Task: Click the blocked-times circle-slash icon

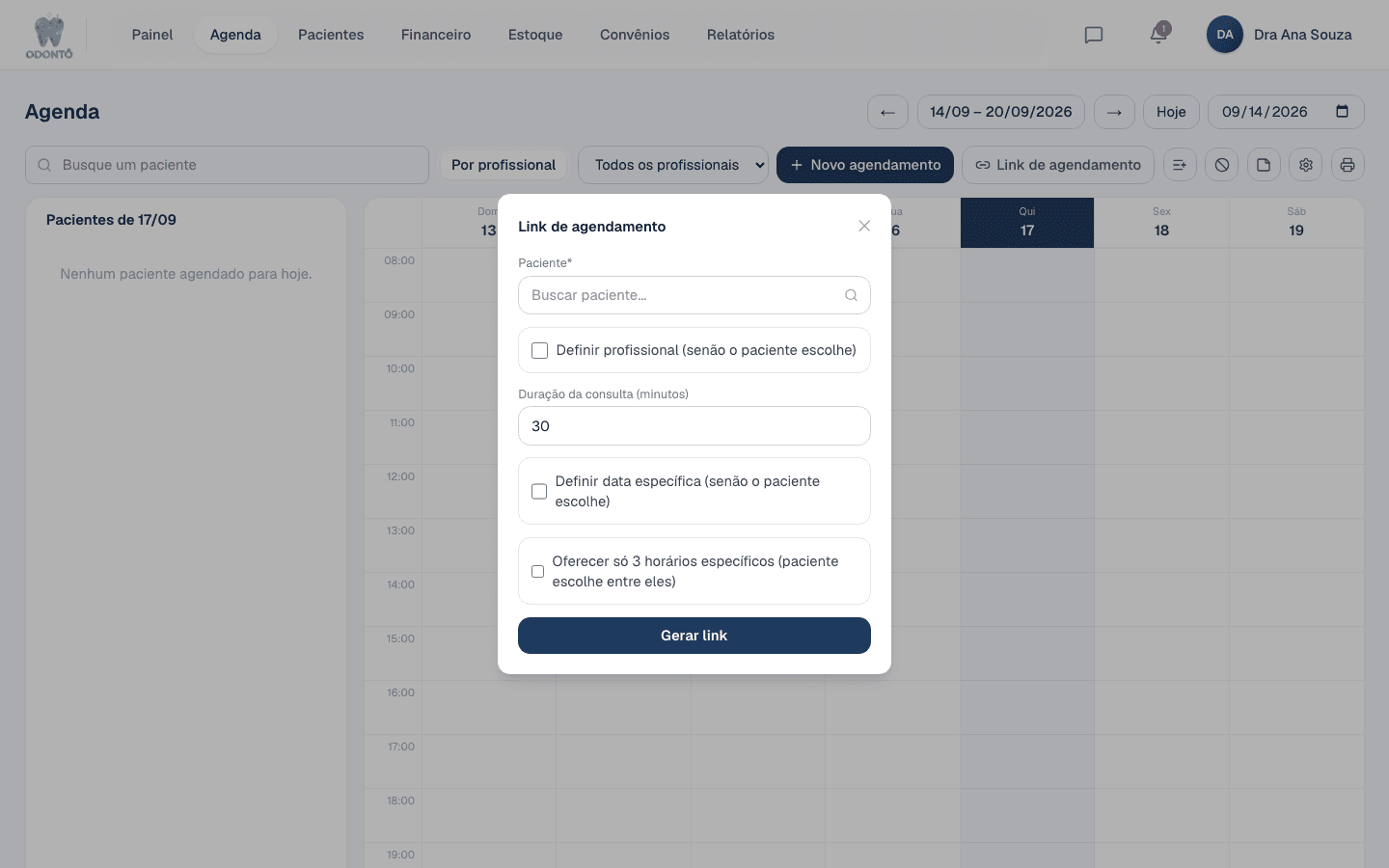Action: [1222, 165]
